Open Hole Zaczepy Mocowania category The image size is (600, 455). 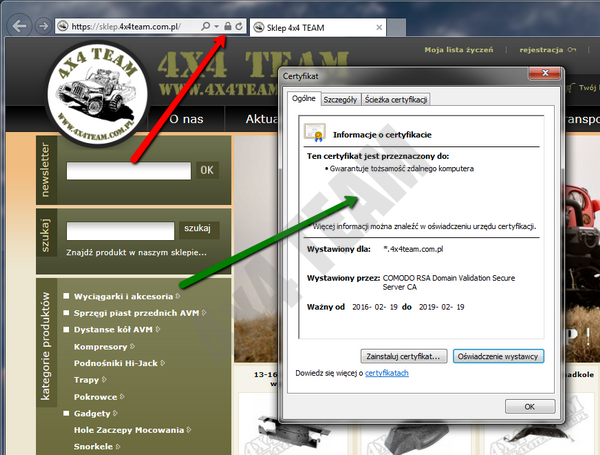click(x=129, y=430)
